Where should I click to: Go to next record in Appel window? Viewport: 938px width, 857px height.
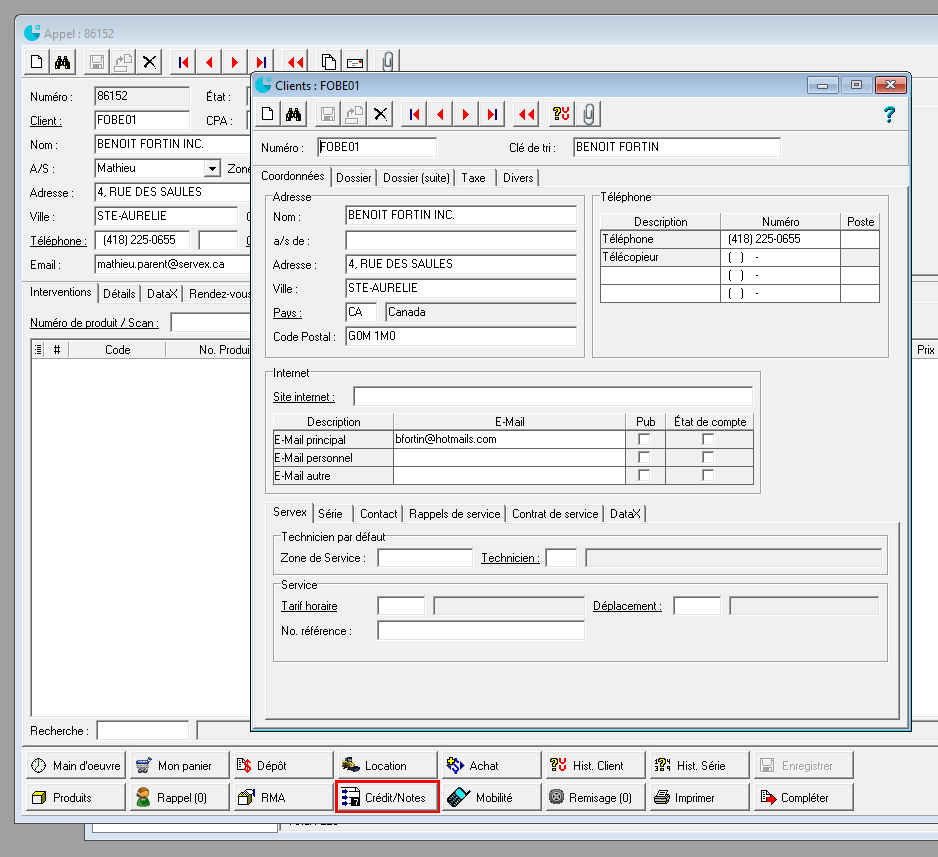coord(234,62)
